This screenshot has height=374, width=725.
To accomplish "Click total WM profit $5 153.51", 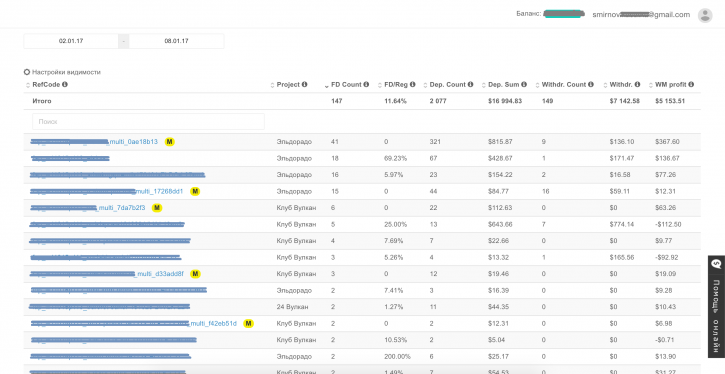I will coord(670,101).
